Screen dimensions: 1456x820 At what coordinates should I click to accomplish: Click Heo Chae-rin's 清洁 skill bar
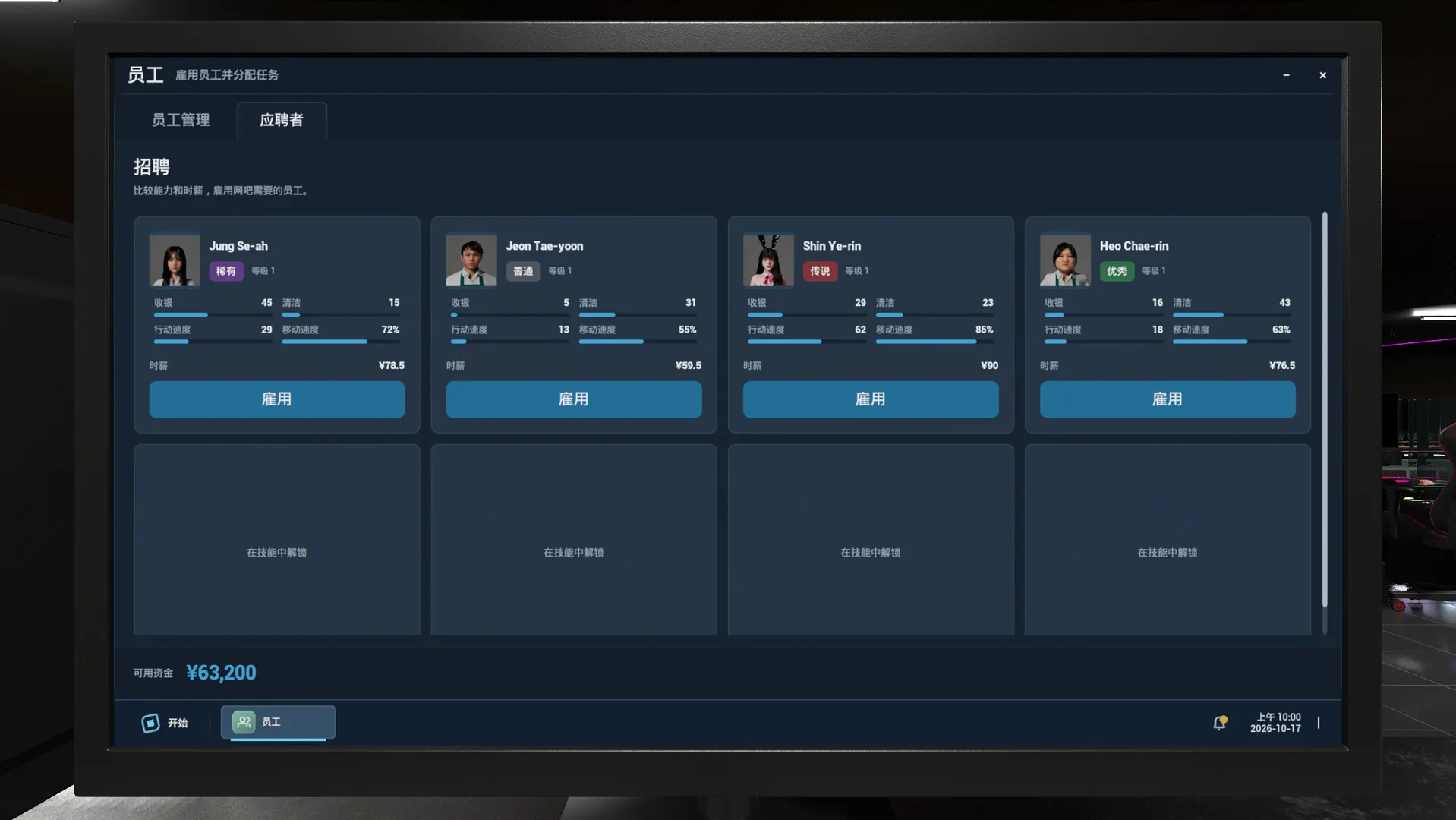pyautogui.click(x=1231, y=314)
